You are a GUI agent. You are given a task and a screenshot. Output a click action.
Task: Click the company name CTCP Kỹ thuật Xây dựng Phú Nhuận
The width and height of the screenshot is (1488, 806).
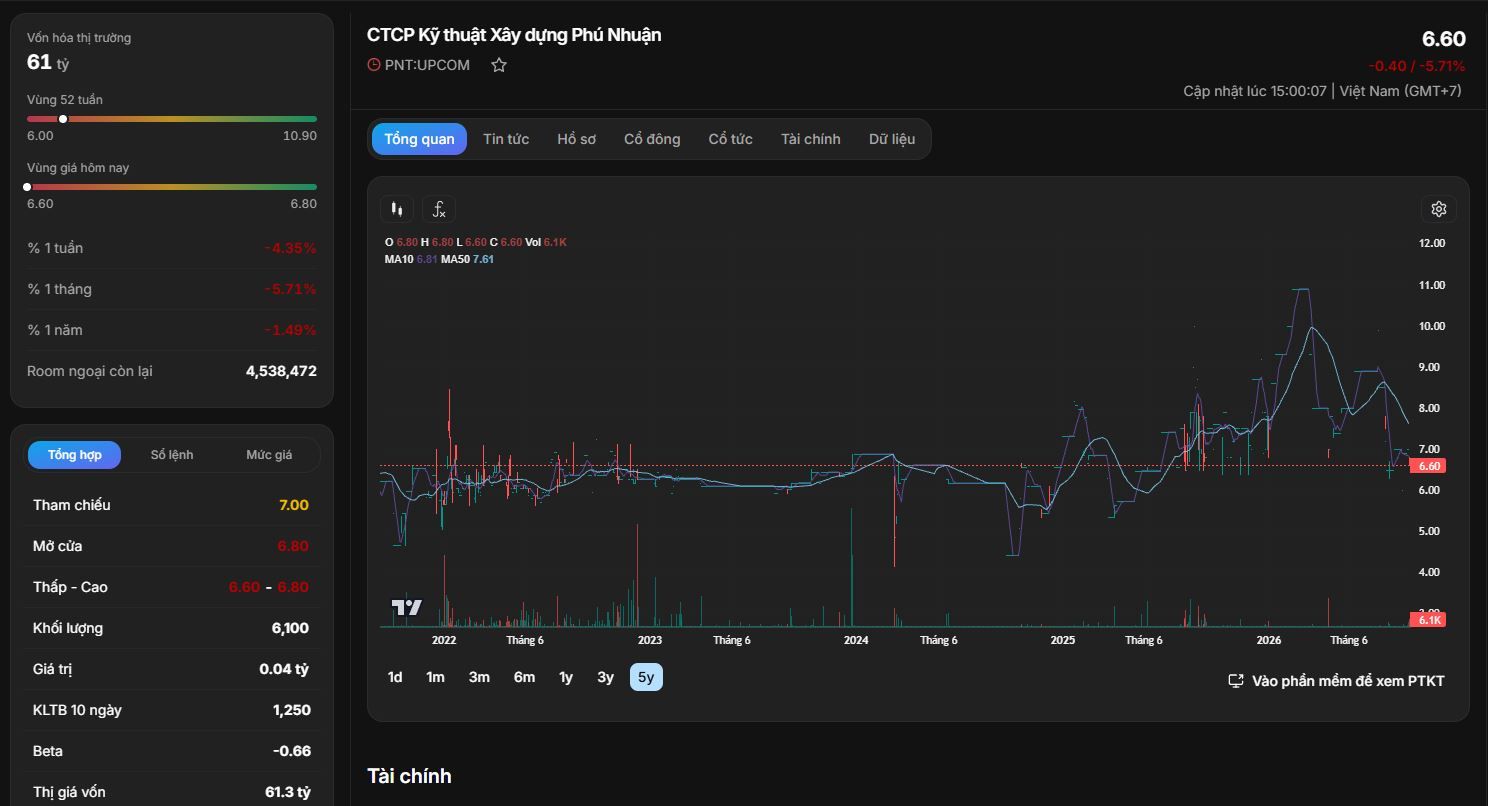[514, 35]
